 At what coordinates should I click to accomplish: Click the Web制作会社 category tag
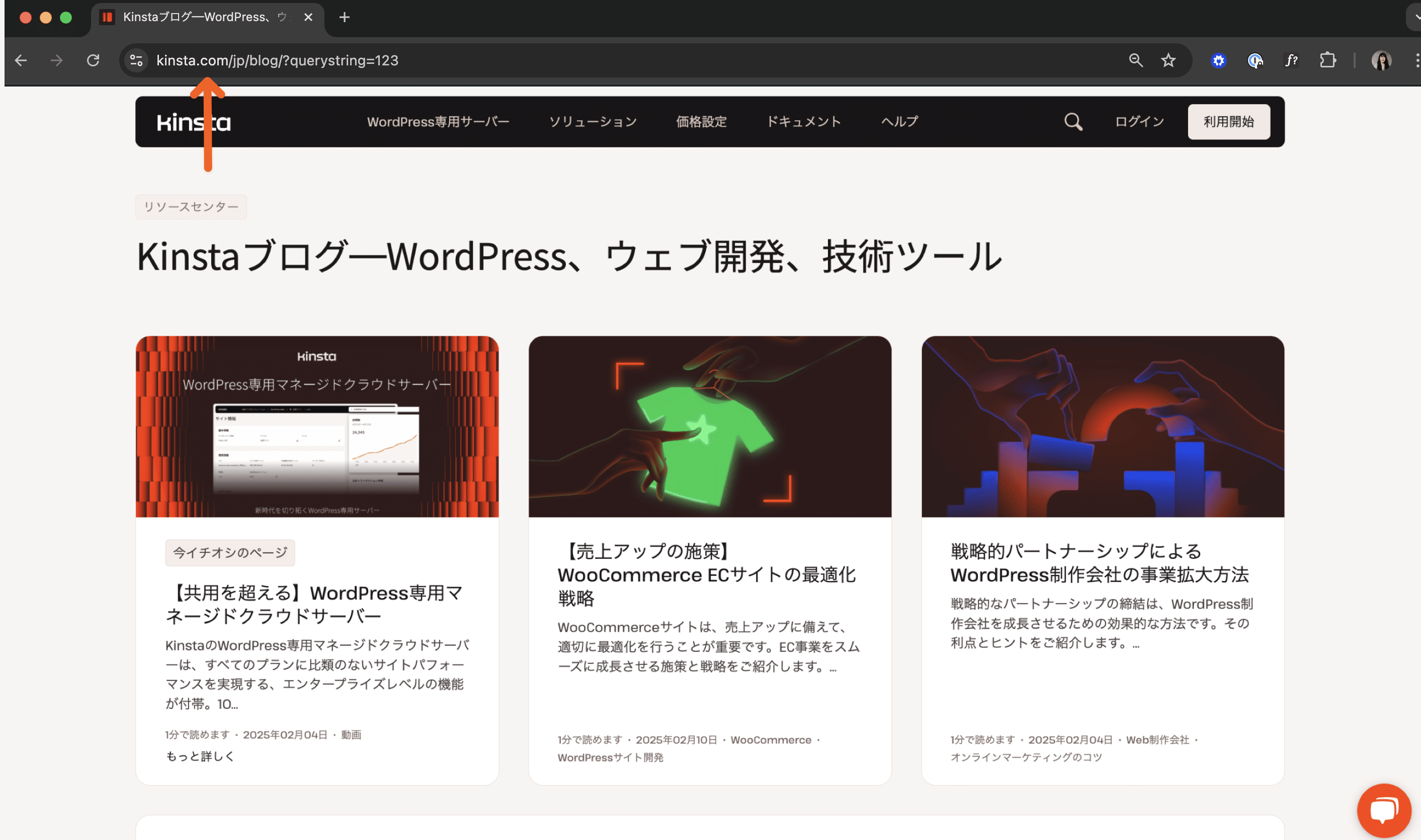coord(1157,740)
